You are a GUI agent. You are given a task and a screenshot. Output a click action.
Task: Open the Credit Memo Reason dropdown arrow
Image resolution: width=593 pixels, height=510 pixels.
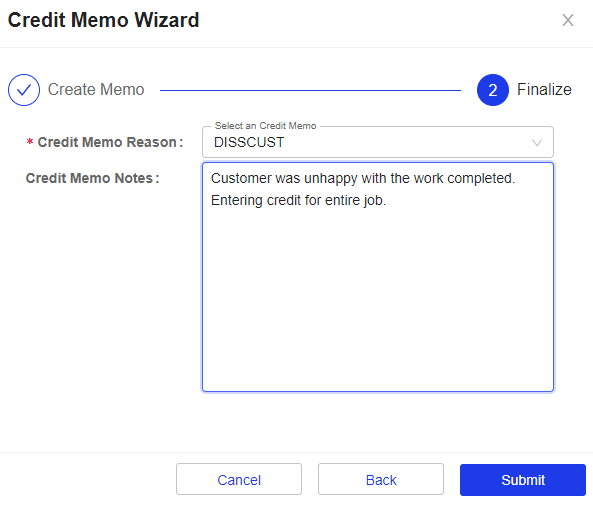537,143
